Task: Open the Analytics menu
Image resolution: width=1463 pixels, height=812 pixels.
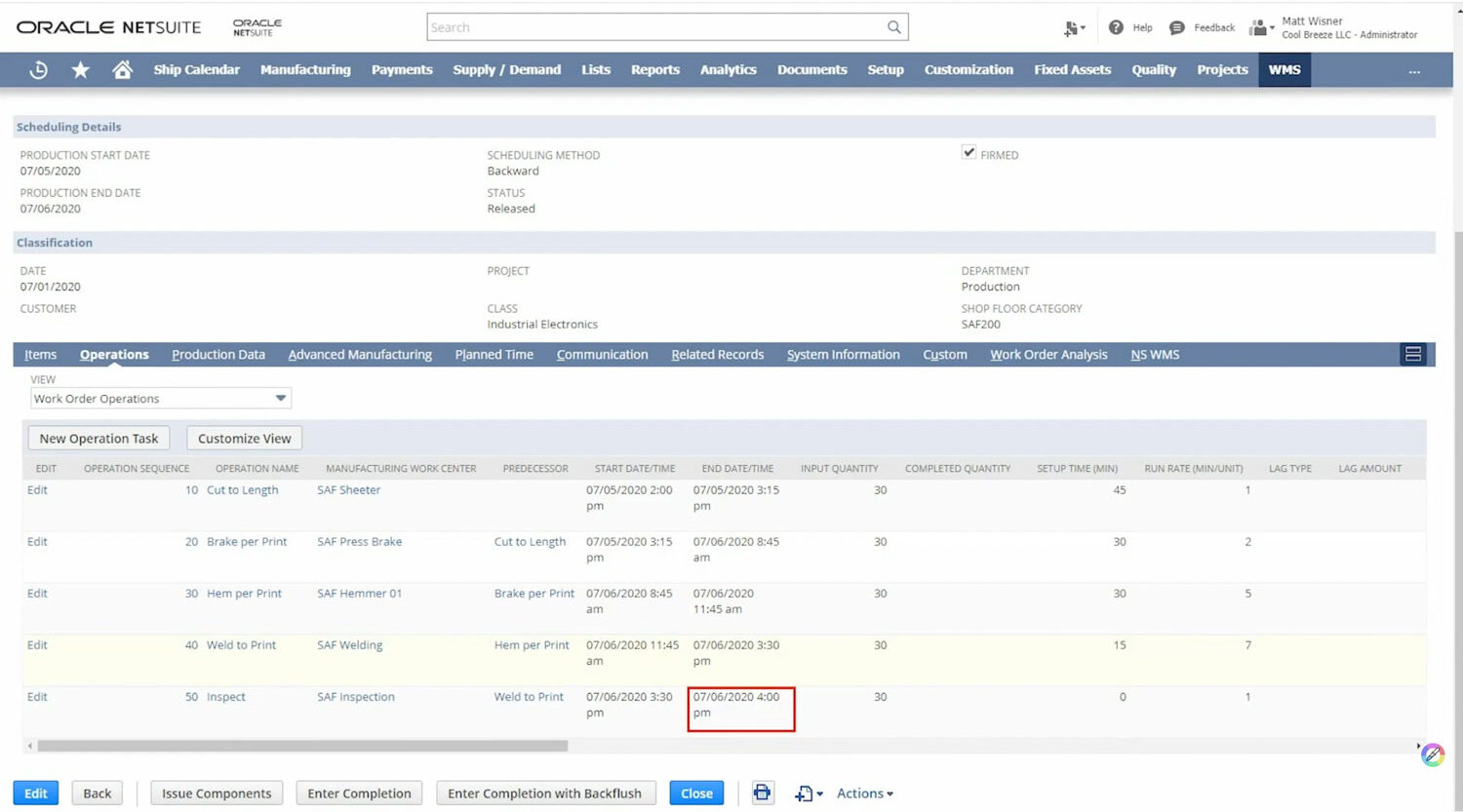Action: pos(729,70)
